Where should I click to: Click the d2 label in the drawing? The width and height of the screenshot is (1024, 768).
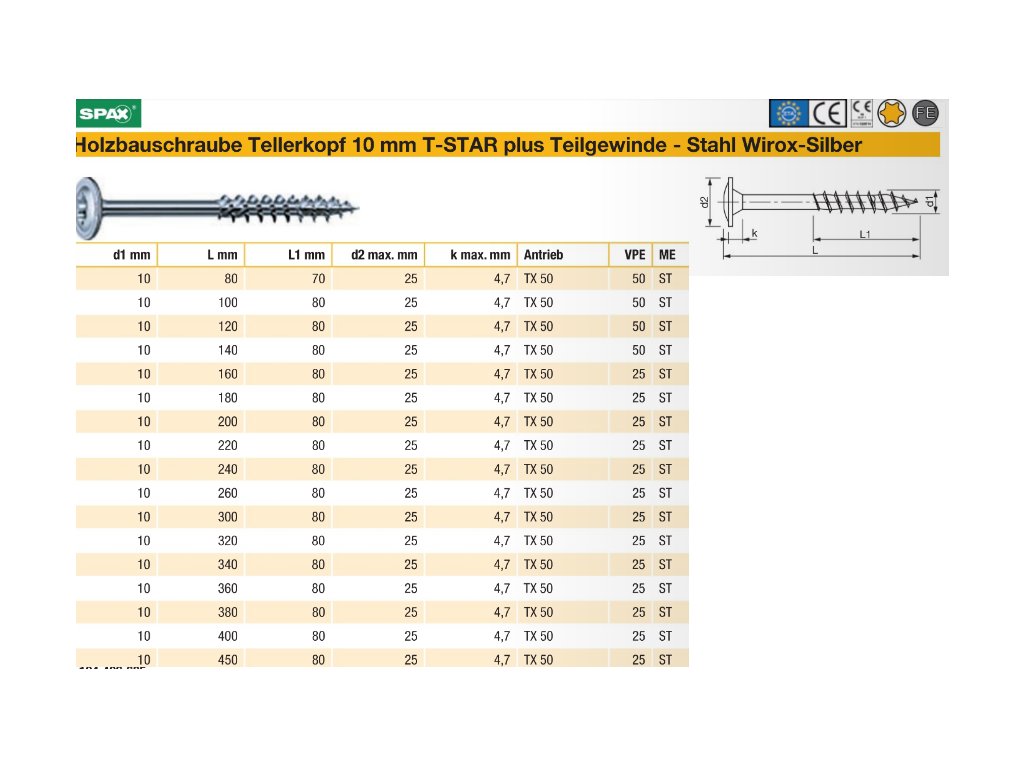[x=704, y=202]
